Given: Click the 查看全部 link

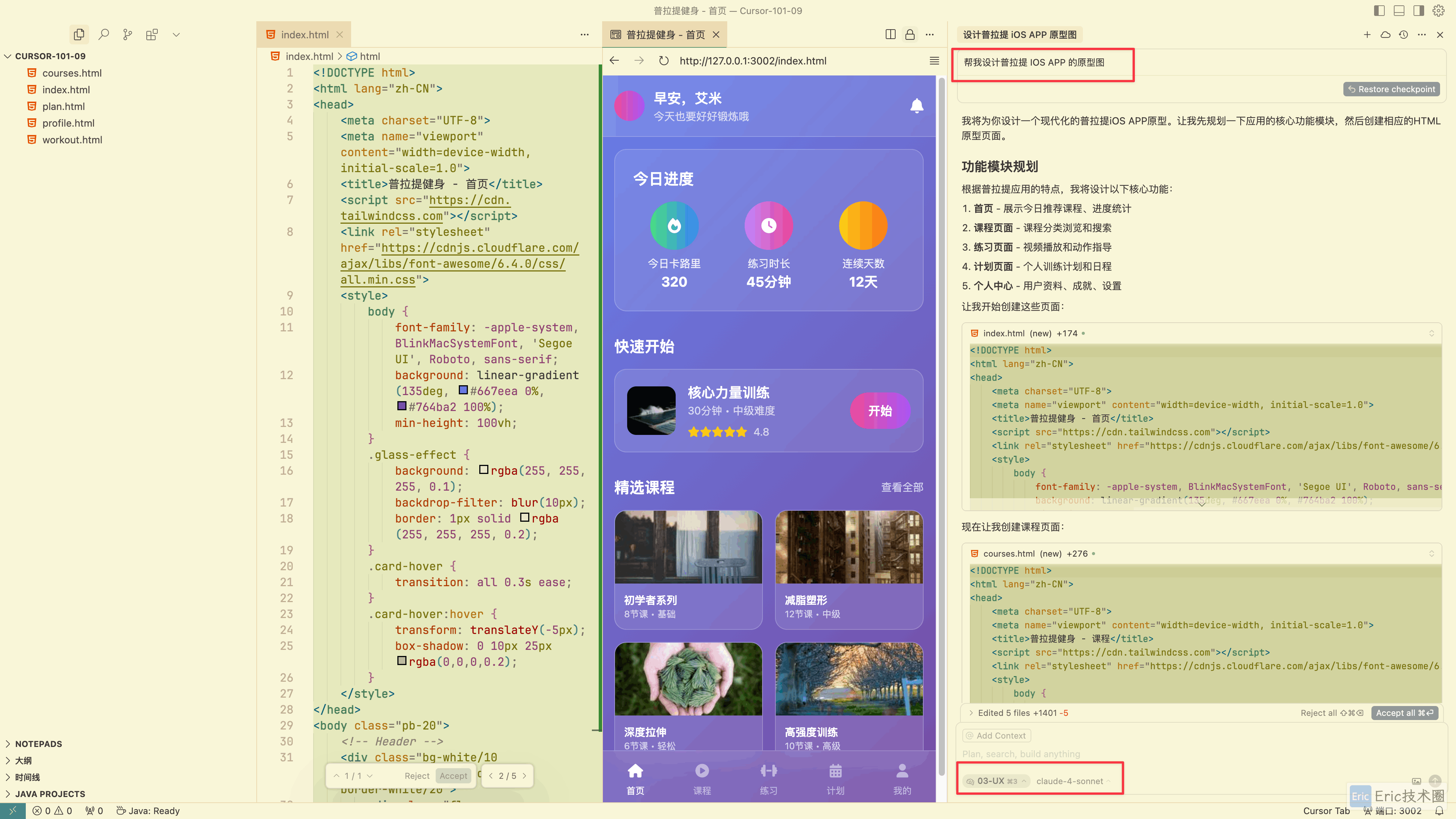Looking at the screenshot, I should pyautogui.click(x=902, y=487).
